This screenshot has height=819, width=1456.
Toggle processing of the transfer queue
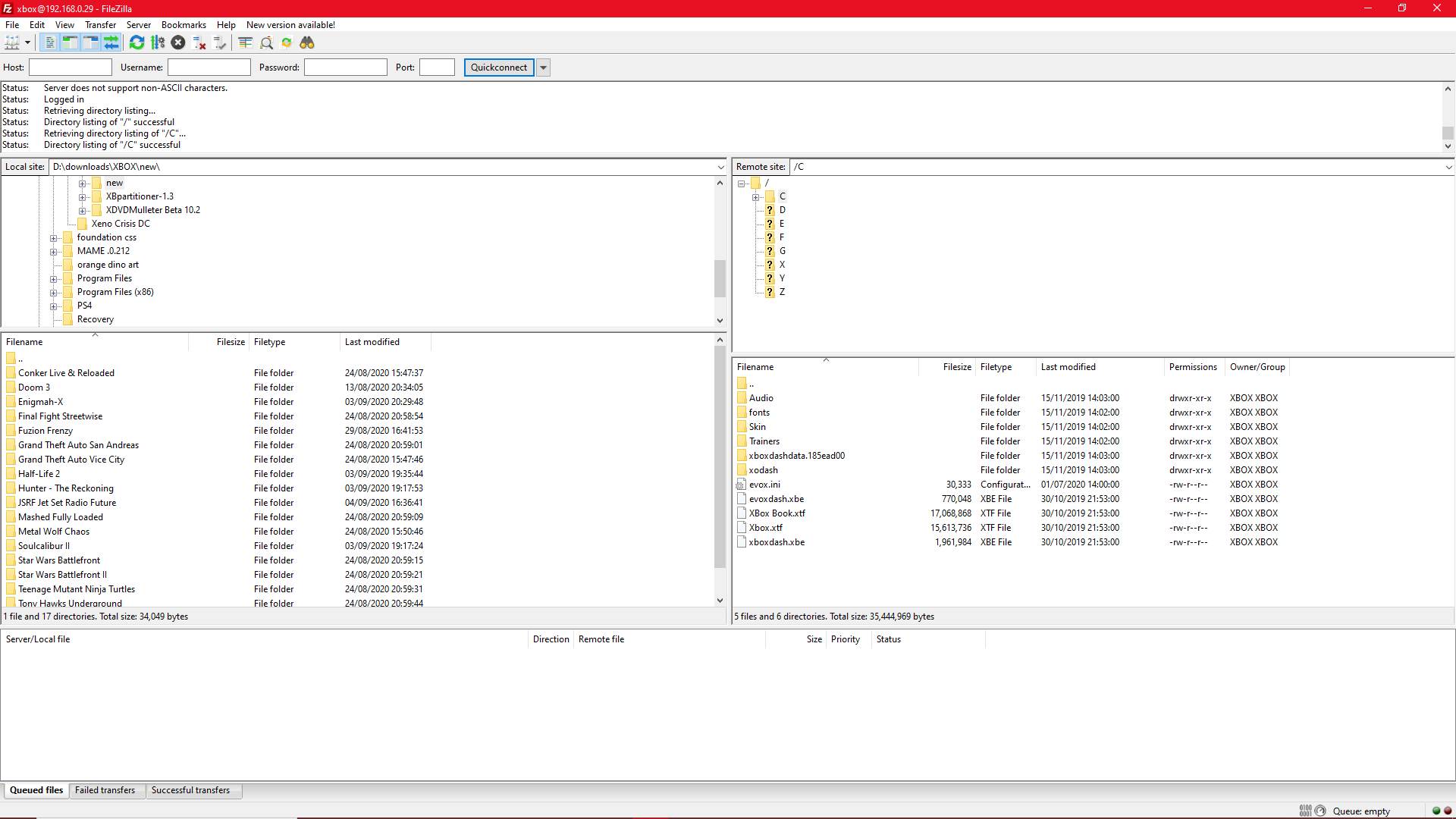(x=158, y=43)
